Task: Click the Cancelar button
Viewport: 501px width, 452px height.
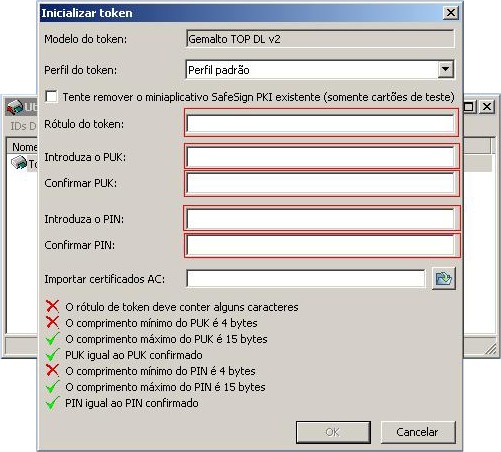Action: point(418,432)
